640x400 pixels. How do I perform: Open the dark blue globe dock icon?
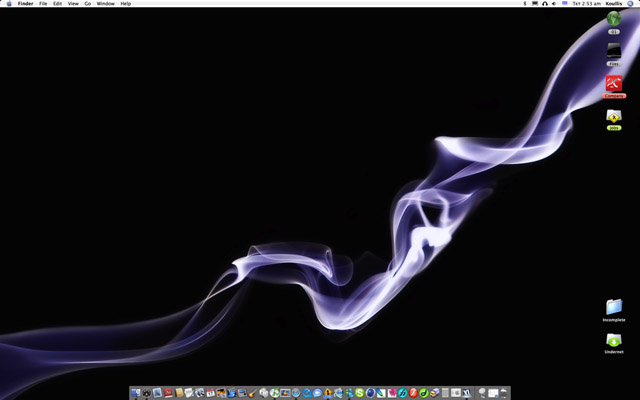370,393
